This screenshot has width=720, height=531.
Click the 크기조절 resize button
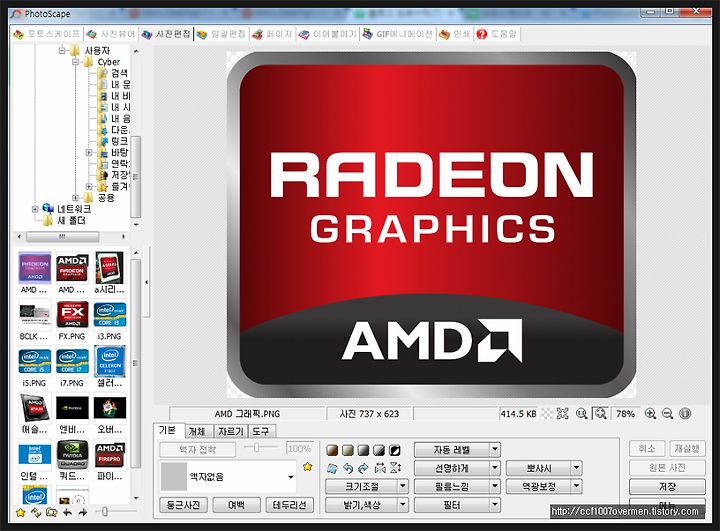(x=361, y=486)
